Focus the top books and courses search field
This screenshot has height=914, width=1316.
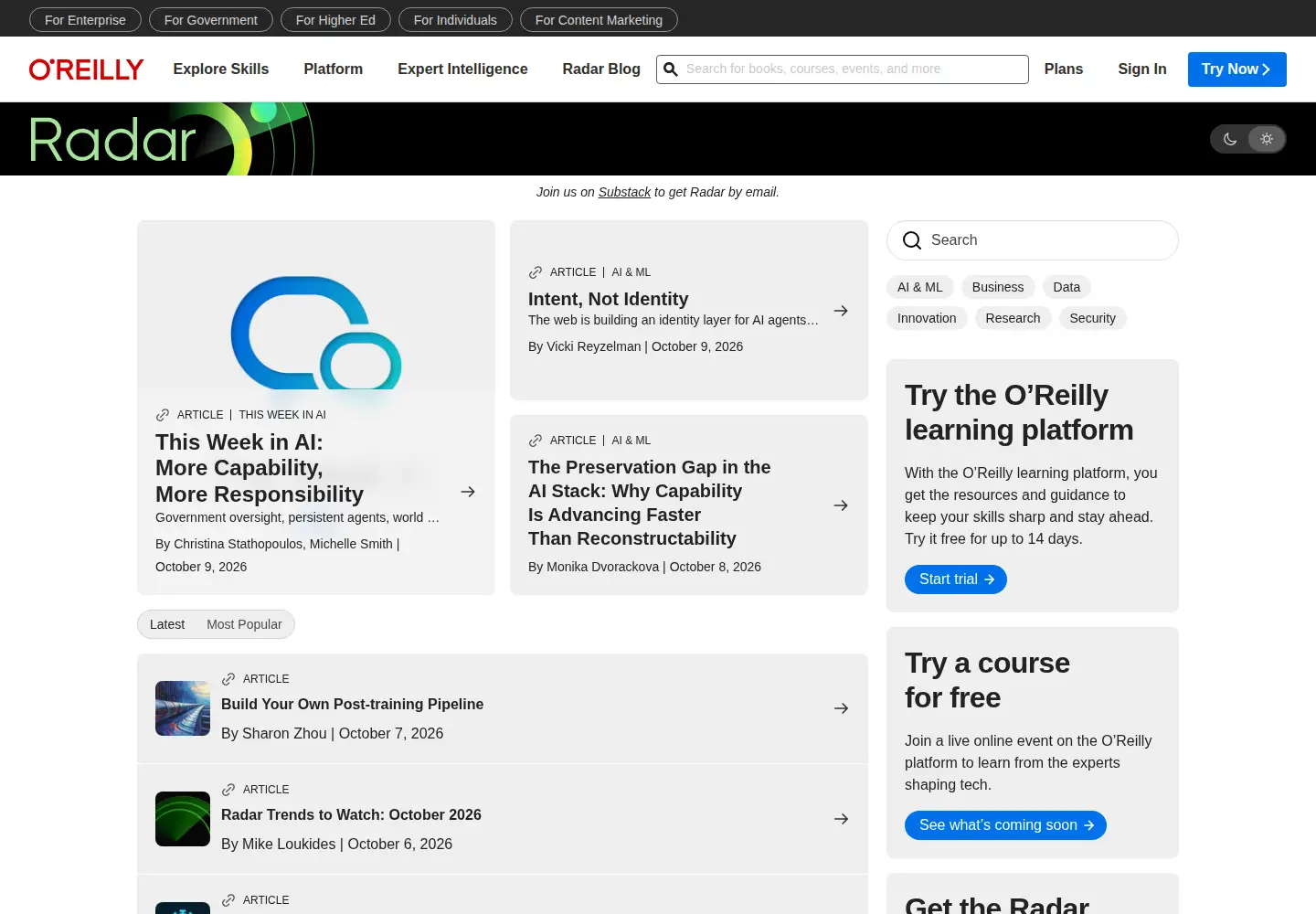click(x=843, y=69)
